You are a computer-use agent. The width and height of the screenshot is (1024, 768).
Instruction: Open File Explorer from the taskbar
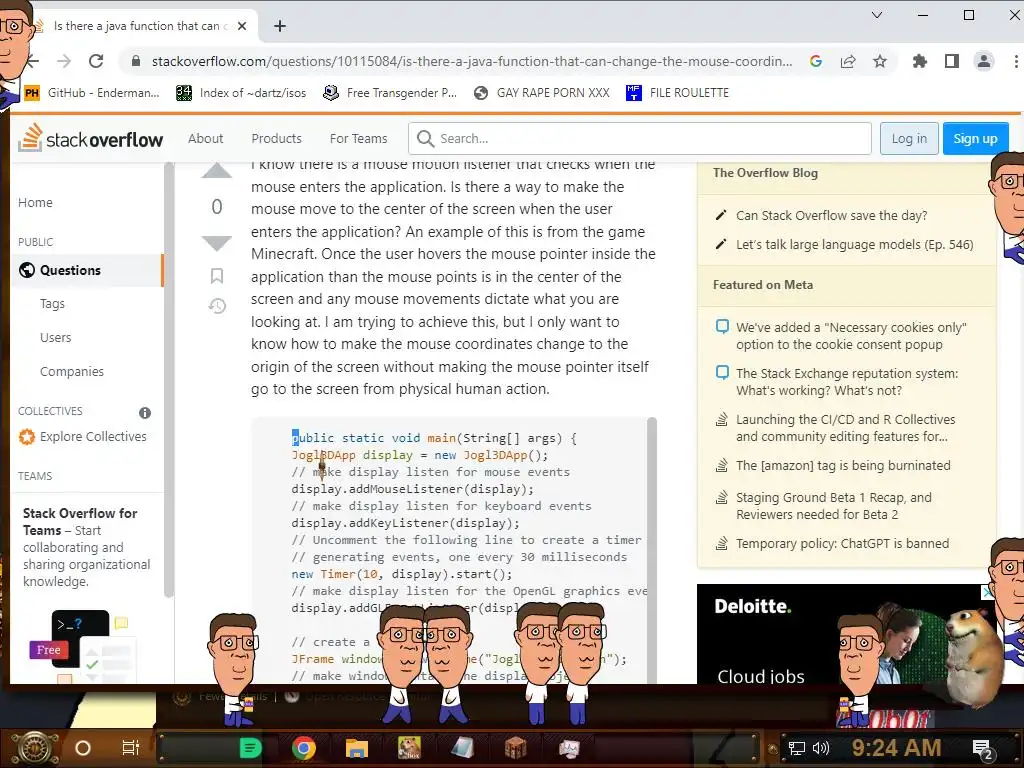tap(357, 748)
